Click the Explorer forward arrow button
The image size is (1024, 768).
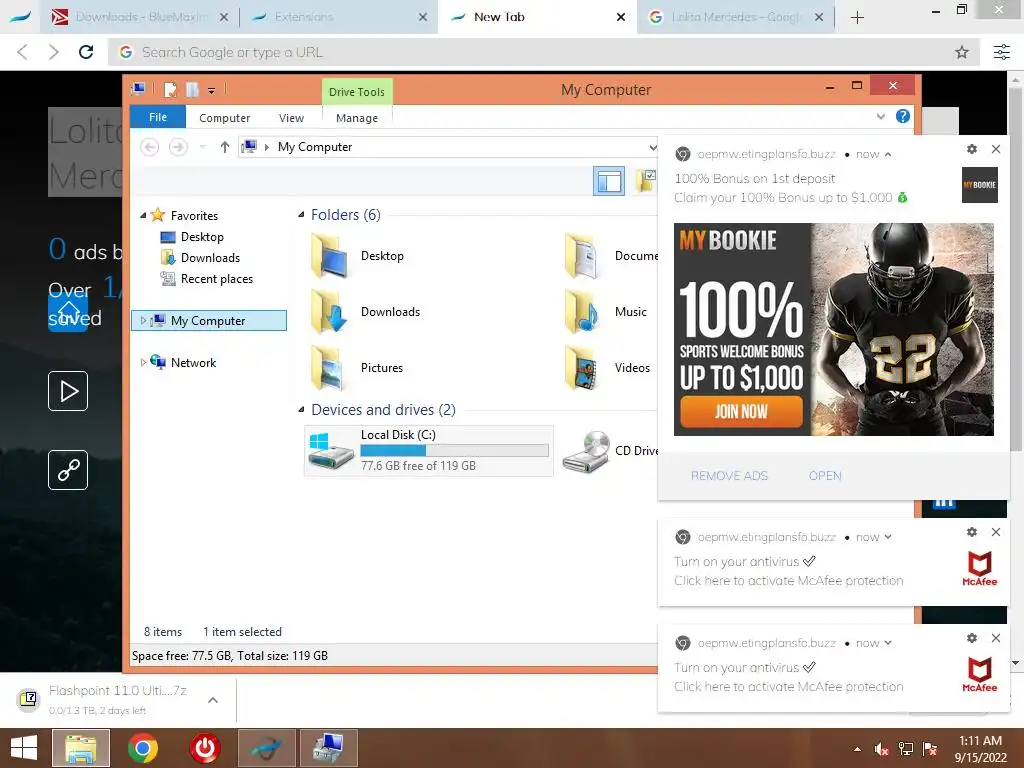pyautogui.click(x=178, y=147)
